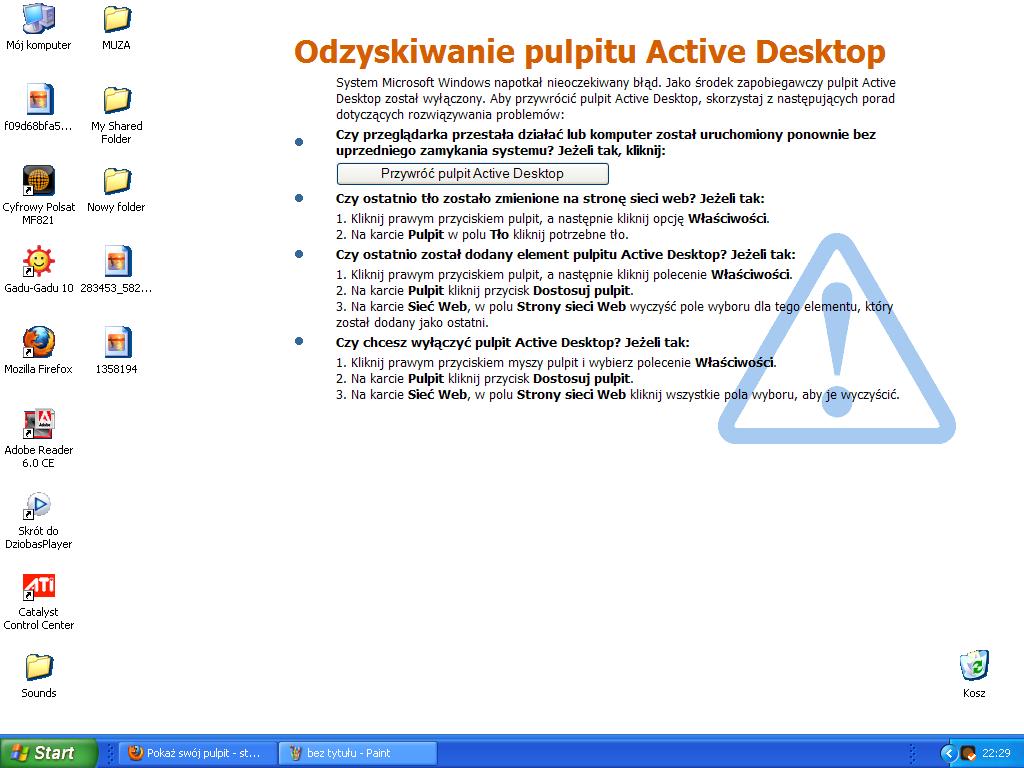1024x768 pixels.
Task: Click the tray icon beside the clock
Action: [x=968, y=754]
